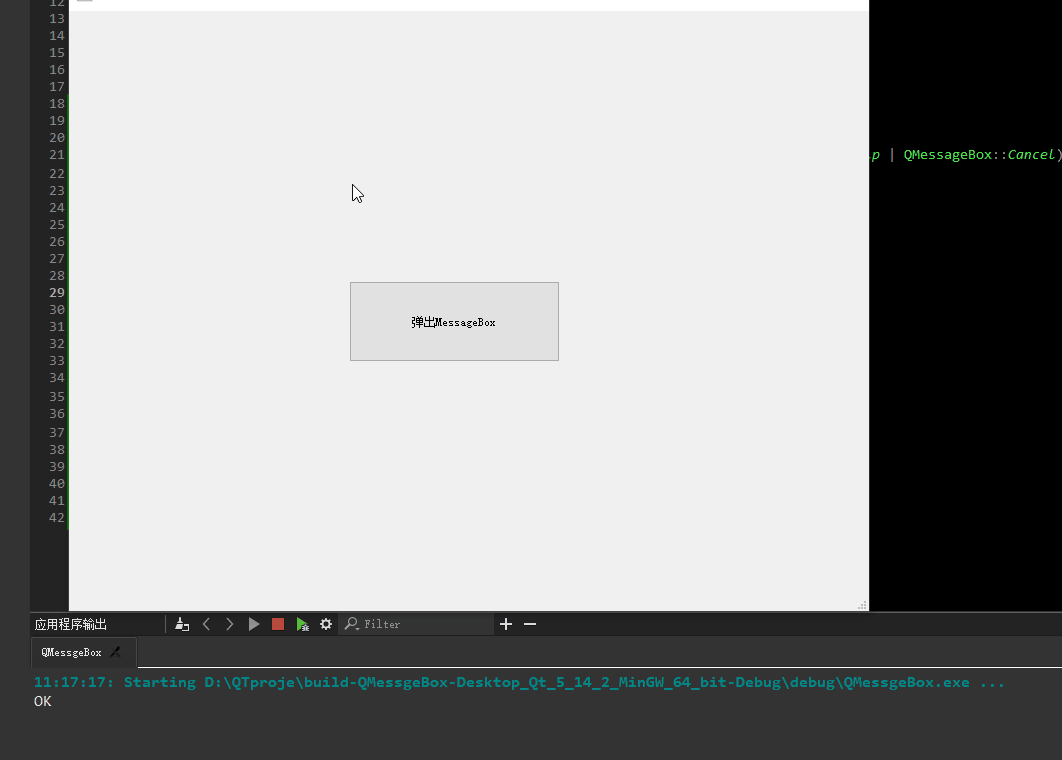This screenshot has height=760, width=1062.
Task: Close the QMessgeBox output tab
Action: pos(116,652)
